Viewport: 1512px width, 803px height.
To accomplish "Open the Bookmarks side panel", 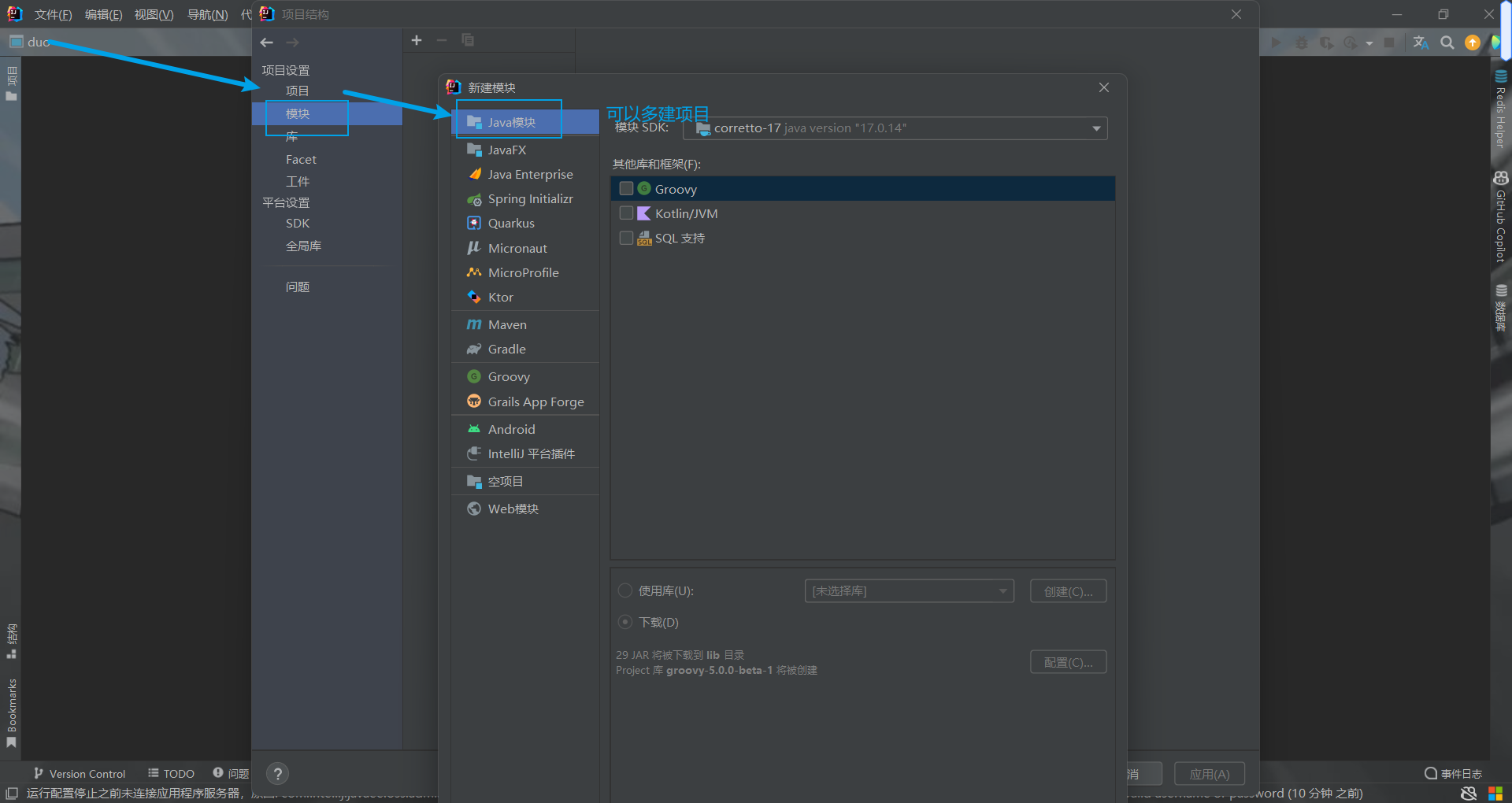I will click(11, 713).
